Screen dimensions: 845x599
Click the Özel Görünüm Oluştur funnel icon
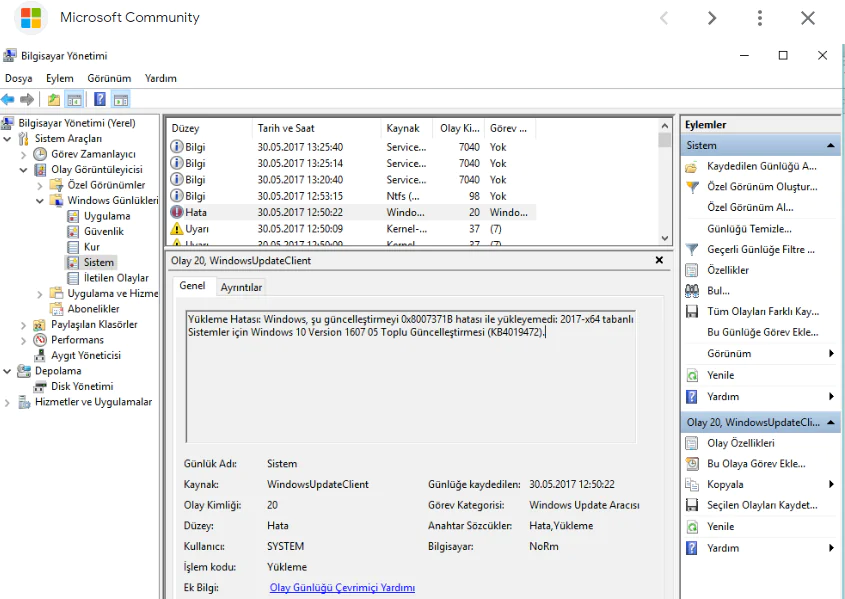pyautogui.click(x=691, y=186)
